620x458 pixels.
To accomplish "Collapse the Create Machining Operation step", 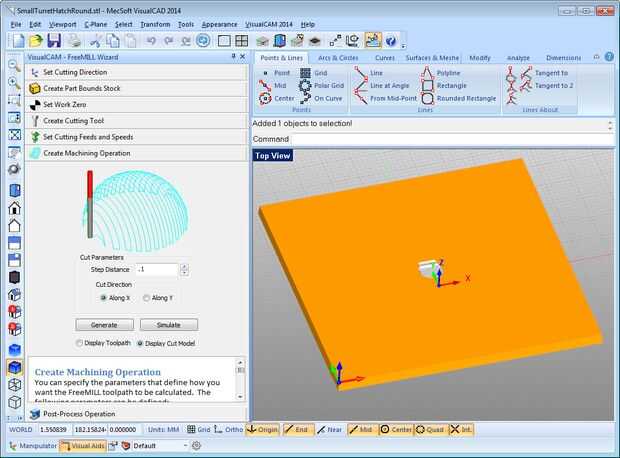I will 137,153.
